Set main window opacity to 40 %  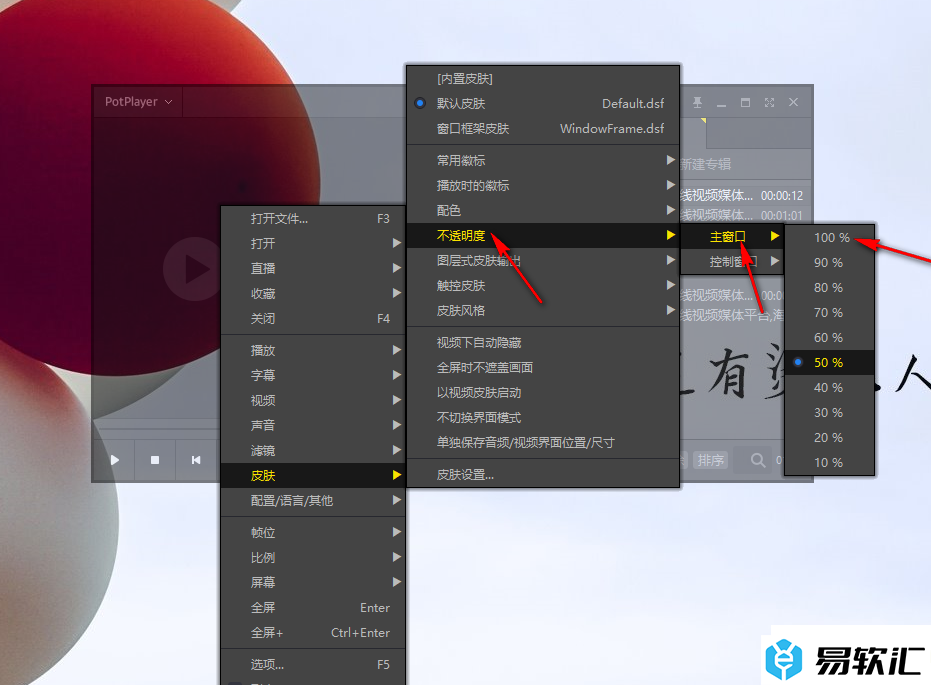(x=829, y=387)
